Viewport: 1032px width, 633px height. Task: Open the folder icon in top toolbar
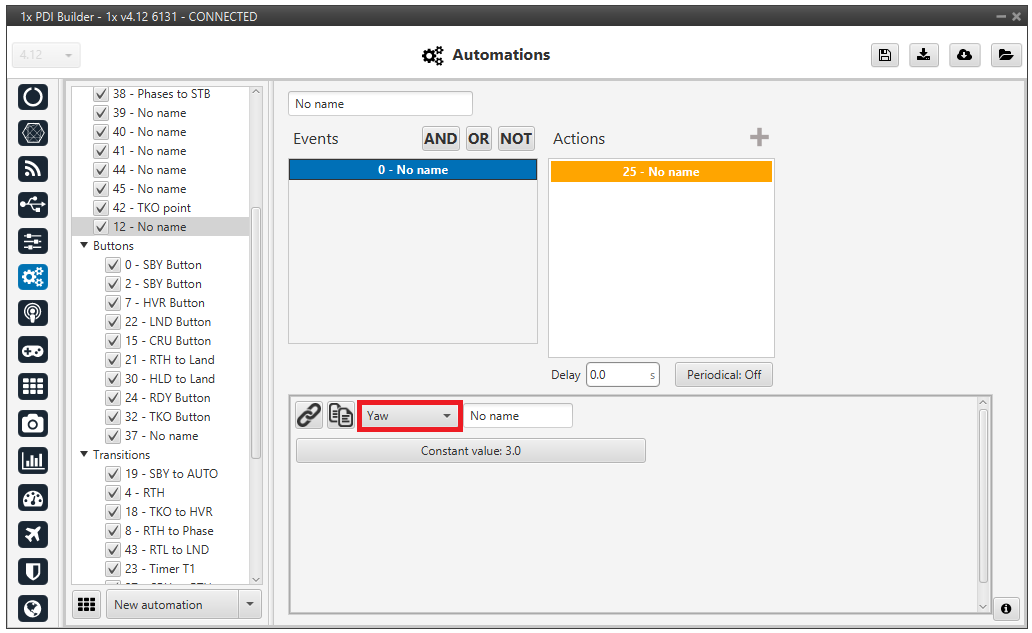pyautogui.click(x=1005, y=55)
